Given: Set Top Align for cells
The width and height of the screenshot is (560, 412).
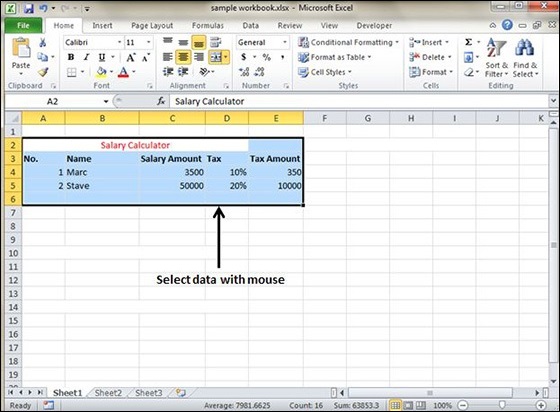Looking at the screenshot, I should pyautogui.click(x=168, y=42).
